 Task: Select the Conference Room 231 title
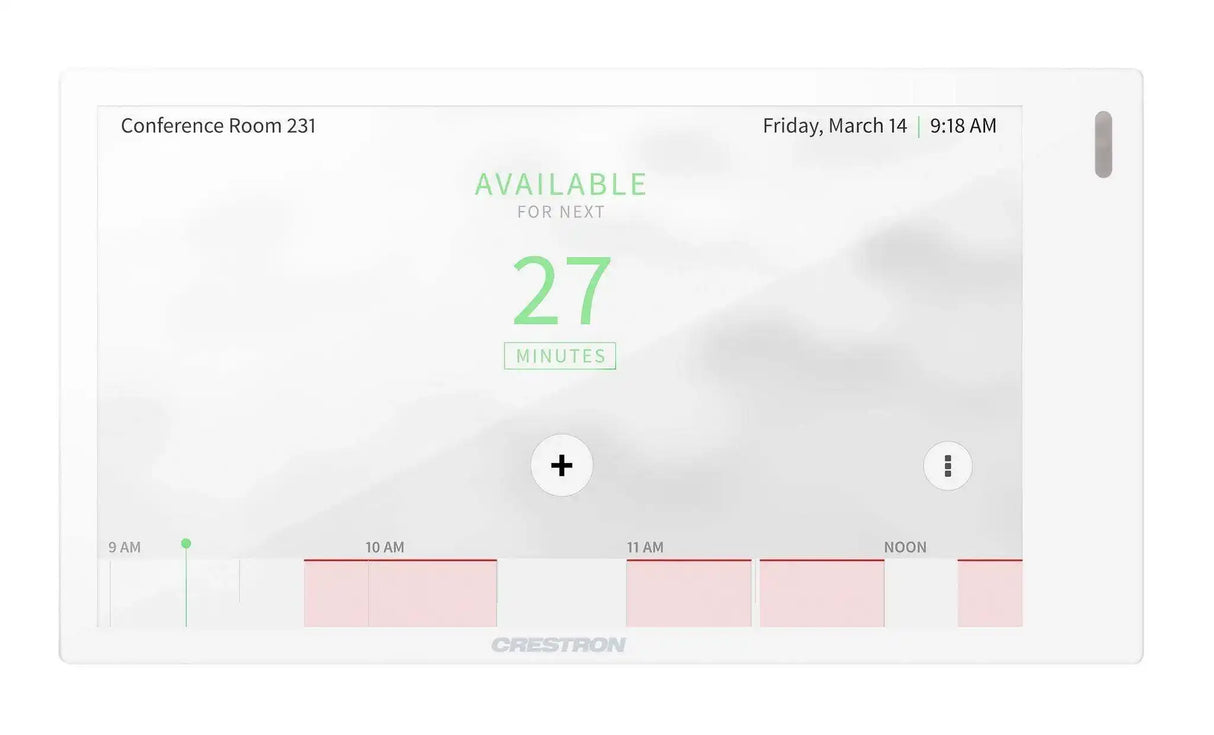[218, 126]
